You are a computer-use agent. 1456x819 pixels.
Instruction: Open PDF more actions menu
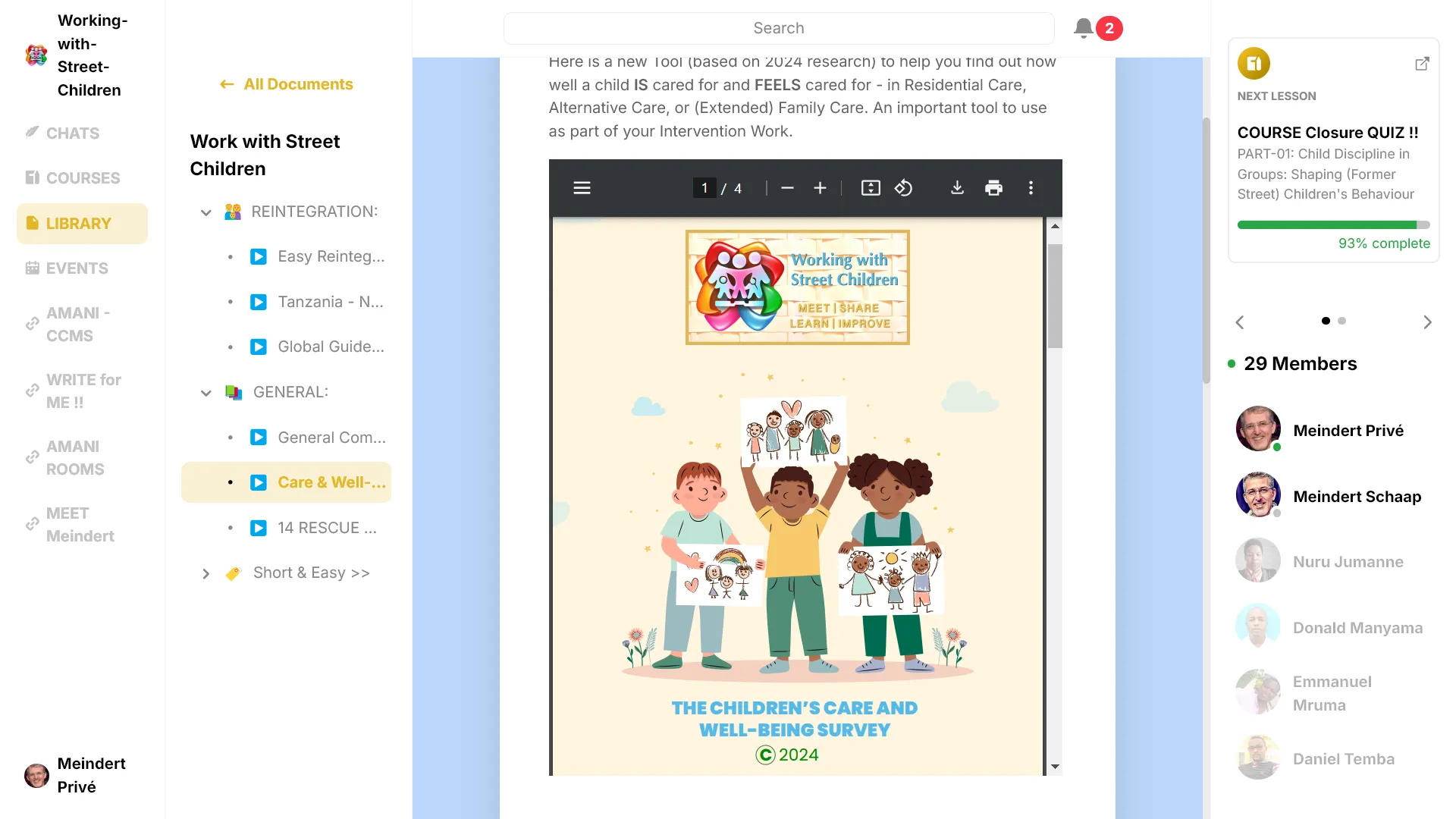1031,188
